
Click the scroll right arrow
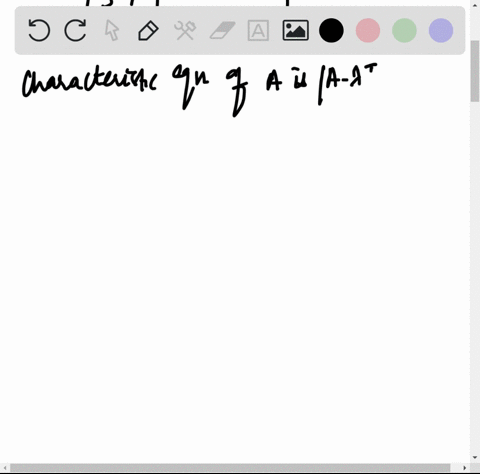[x=465, y=468]
